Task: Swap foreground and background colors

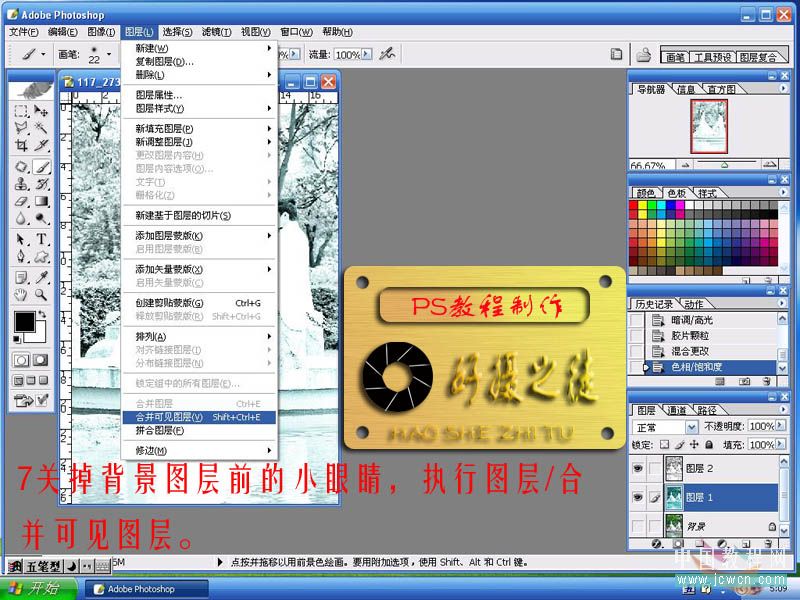Action: pyautogui.click(x=42, y=314)
